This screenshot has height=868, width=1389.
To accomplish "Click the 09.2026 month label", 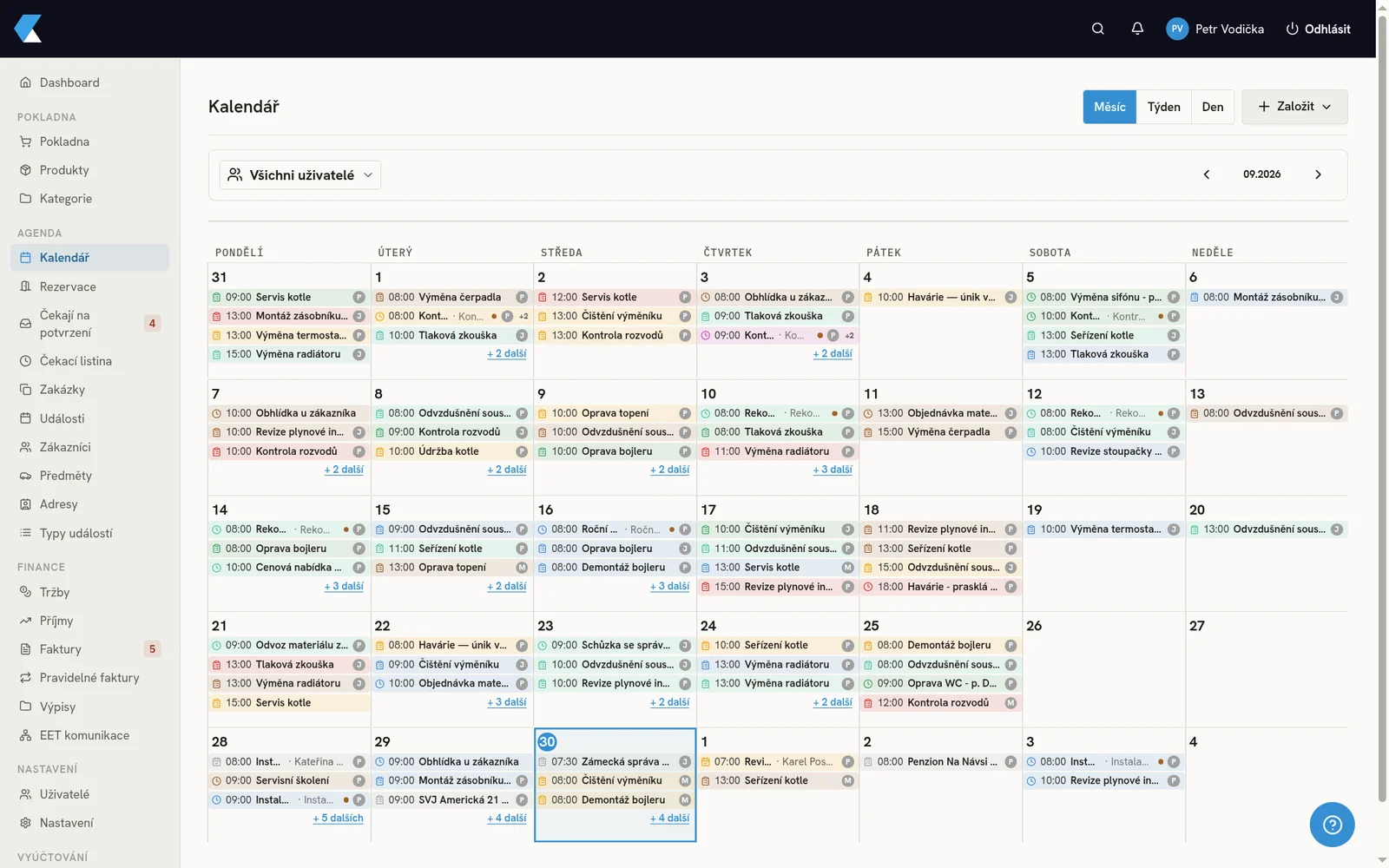I will point(1261,174).
